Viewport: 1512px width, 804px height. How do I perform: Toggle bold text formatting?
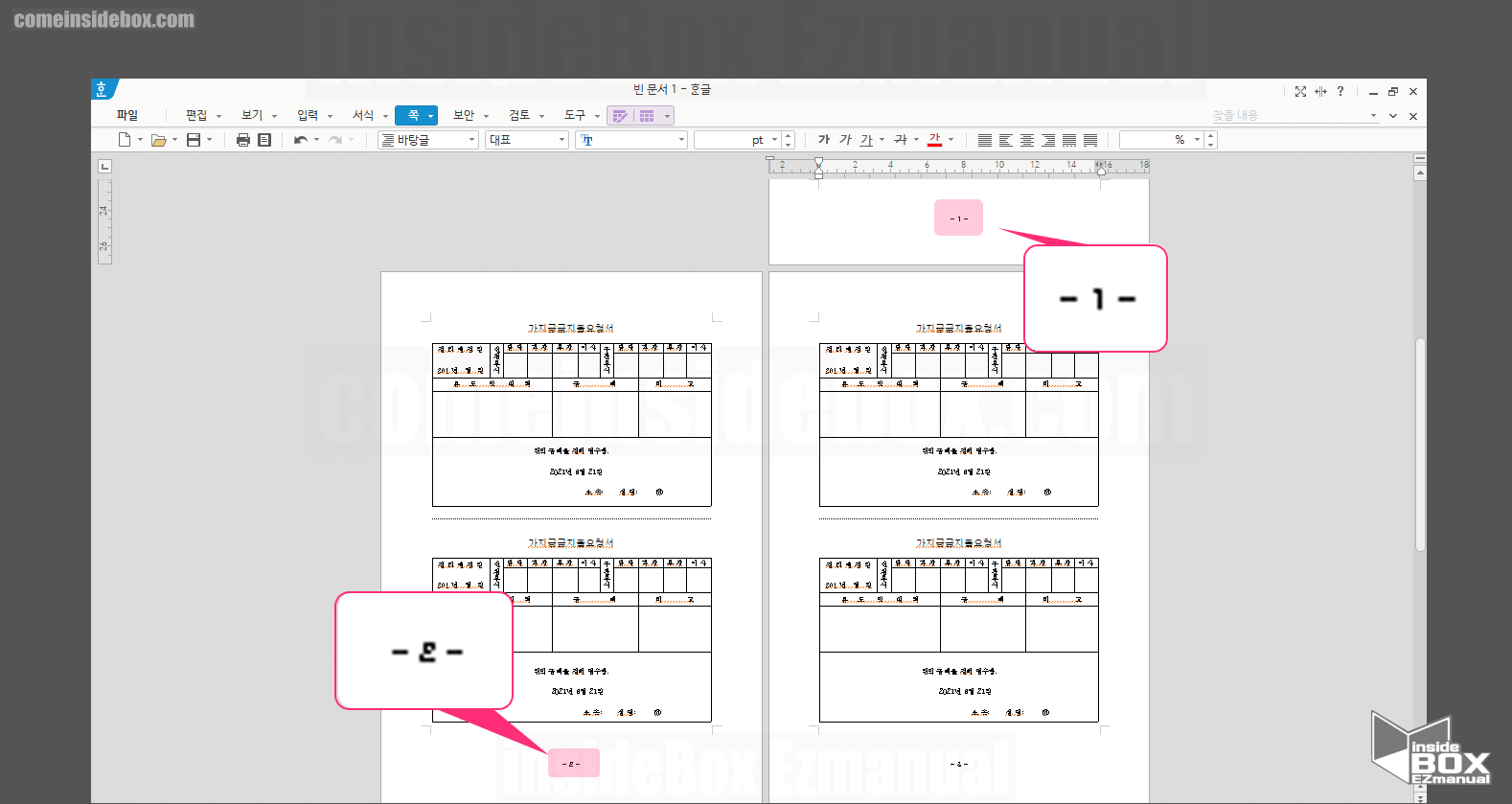824,140
